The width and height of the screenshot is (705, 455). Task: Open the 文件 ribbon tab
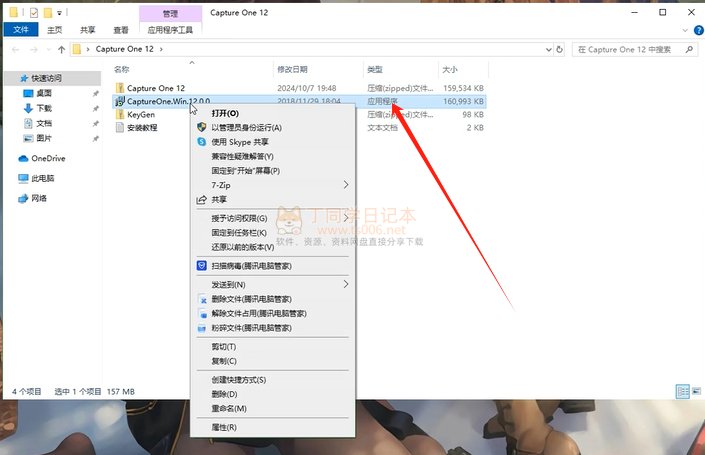21,30
